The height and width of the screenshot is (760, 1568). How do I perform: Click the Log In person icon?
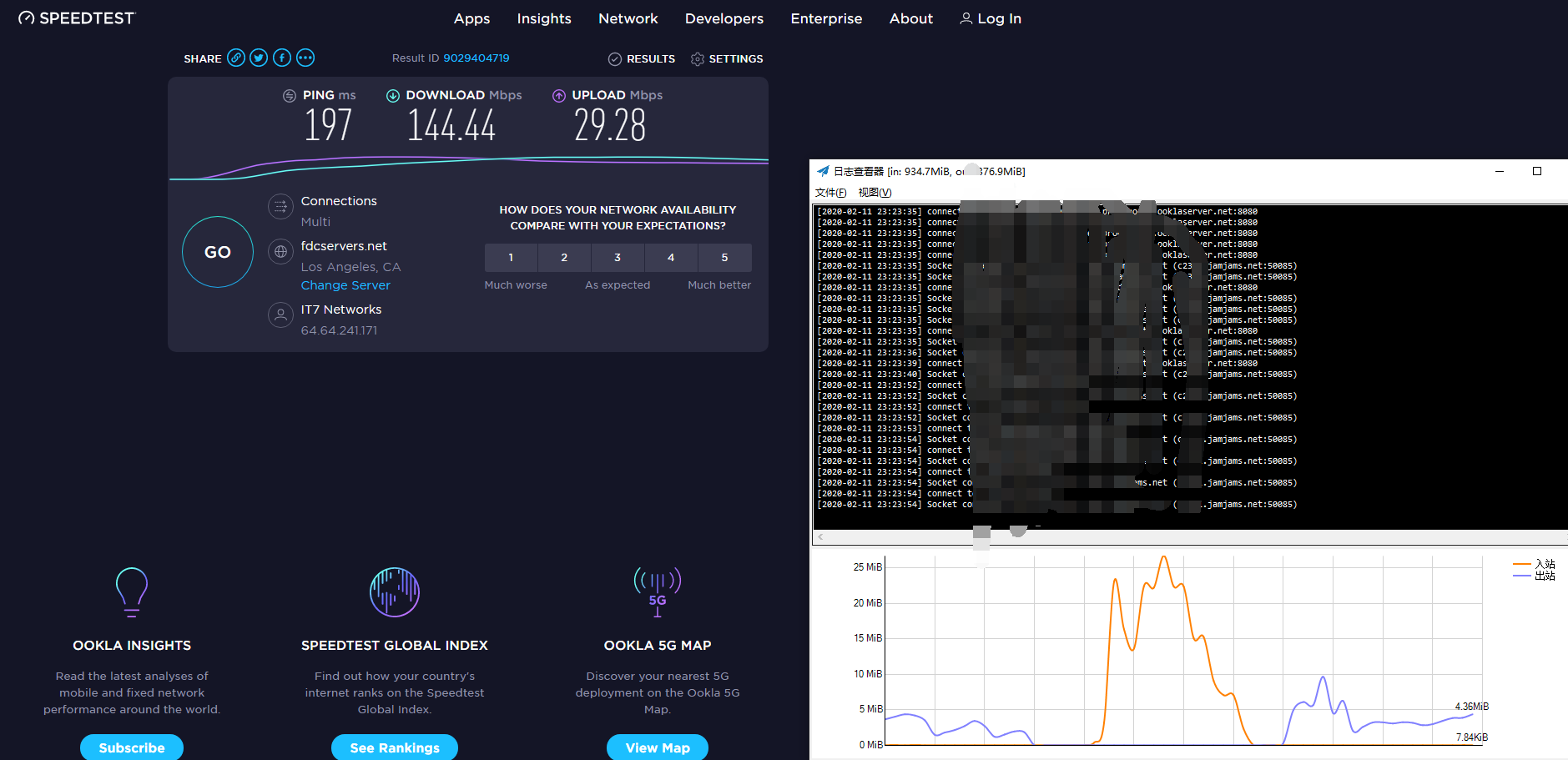966,18
